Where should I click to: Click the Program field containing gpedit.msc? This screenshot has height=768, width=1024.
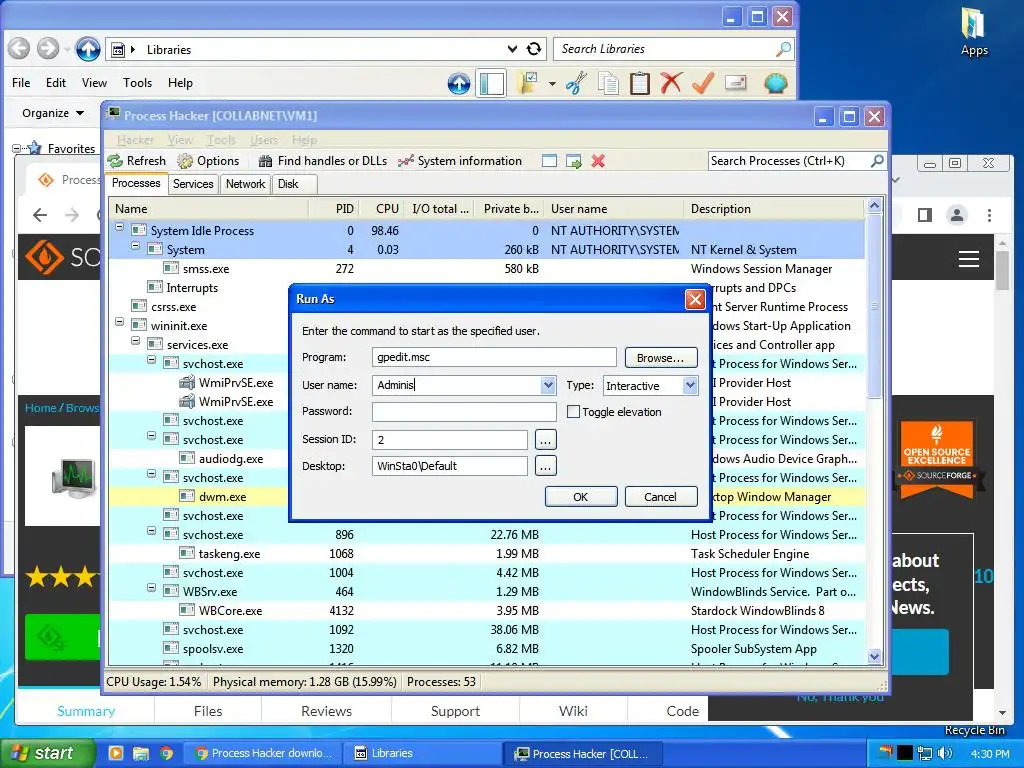click(494, 357)
